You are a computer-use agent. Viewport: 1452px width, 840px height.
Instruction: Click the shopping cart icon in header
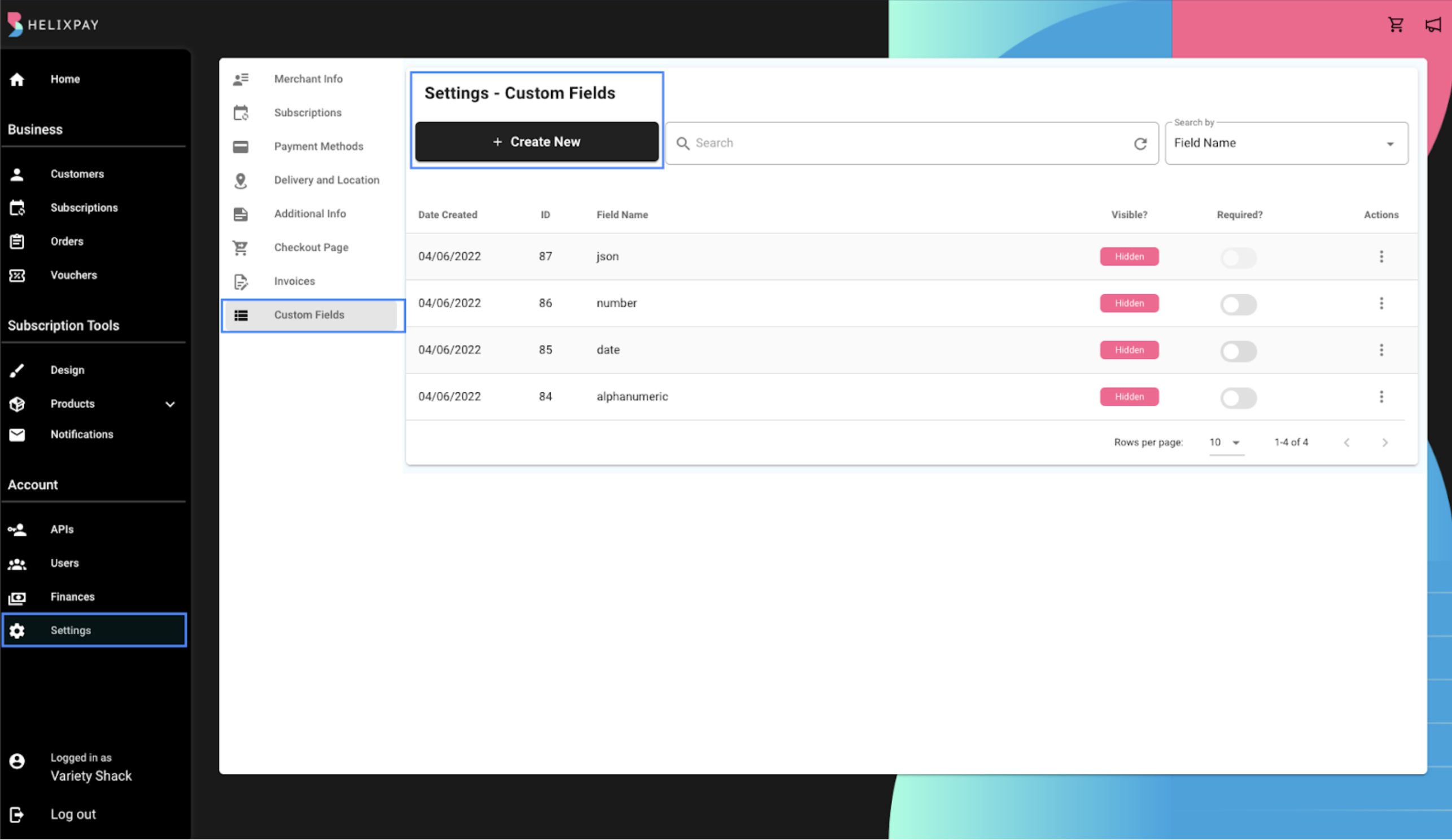click(1396, 25)
